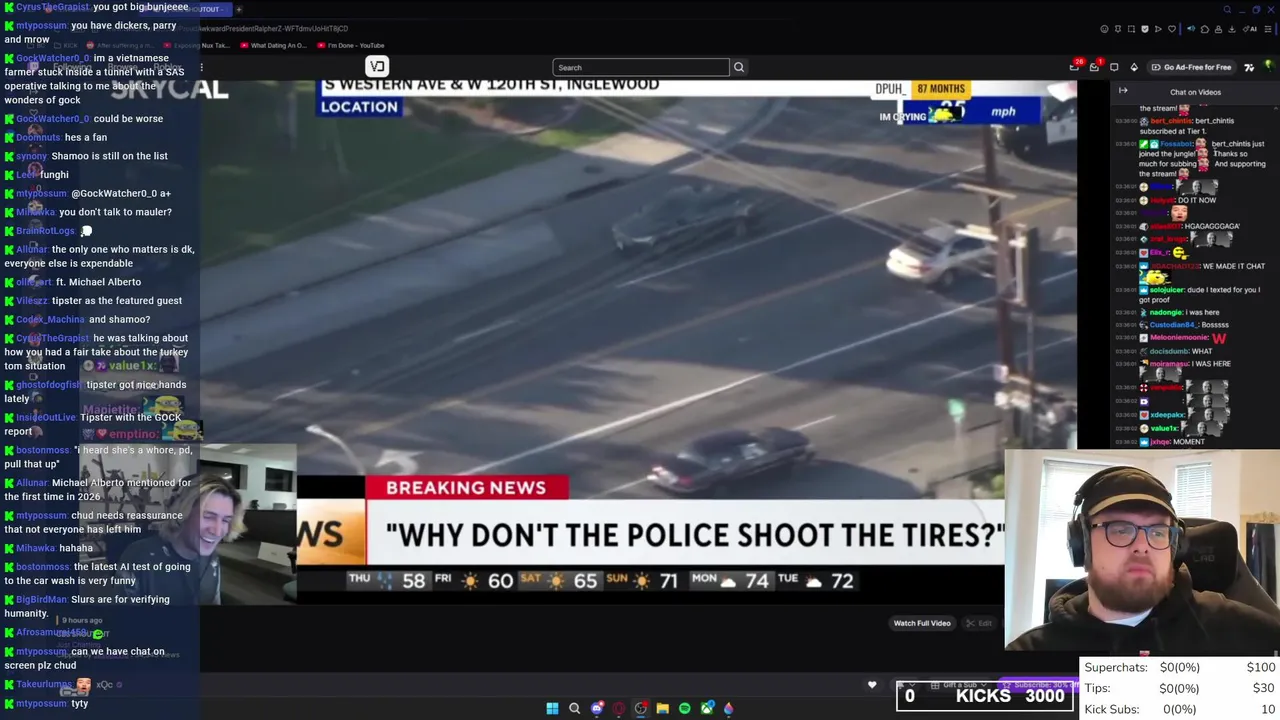
Task: Click the embedded news video player
Action: click(x=638, y=340)
